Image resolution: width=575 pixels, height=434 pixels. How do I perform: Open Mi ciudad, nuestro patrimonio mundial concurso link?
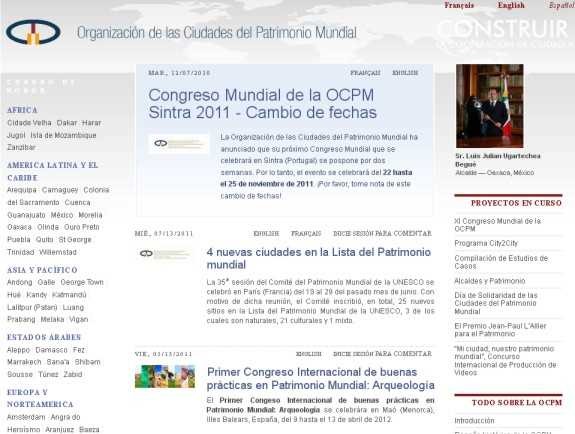tap(505, 361)
